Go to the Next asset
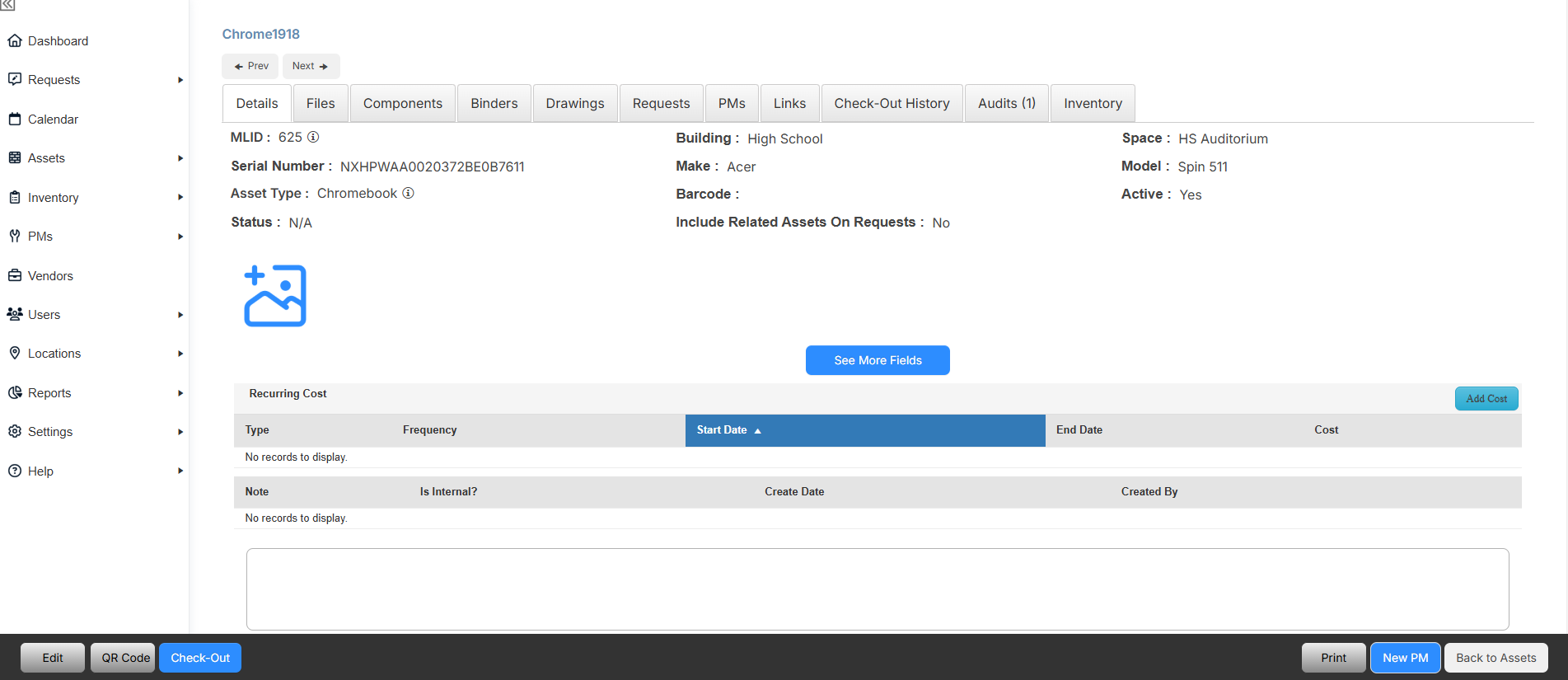Viewport: 1568px width, 680px height. point(311,66)
